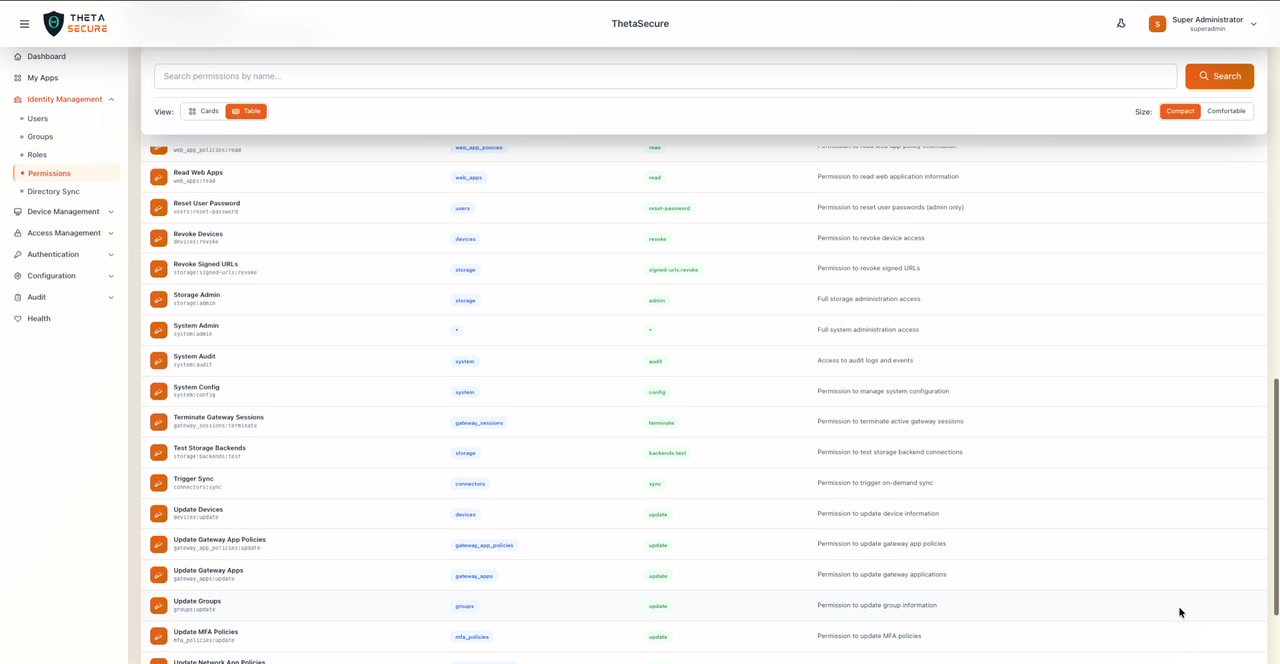Click the notification bell icon

click(1121, 23)
